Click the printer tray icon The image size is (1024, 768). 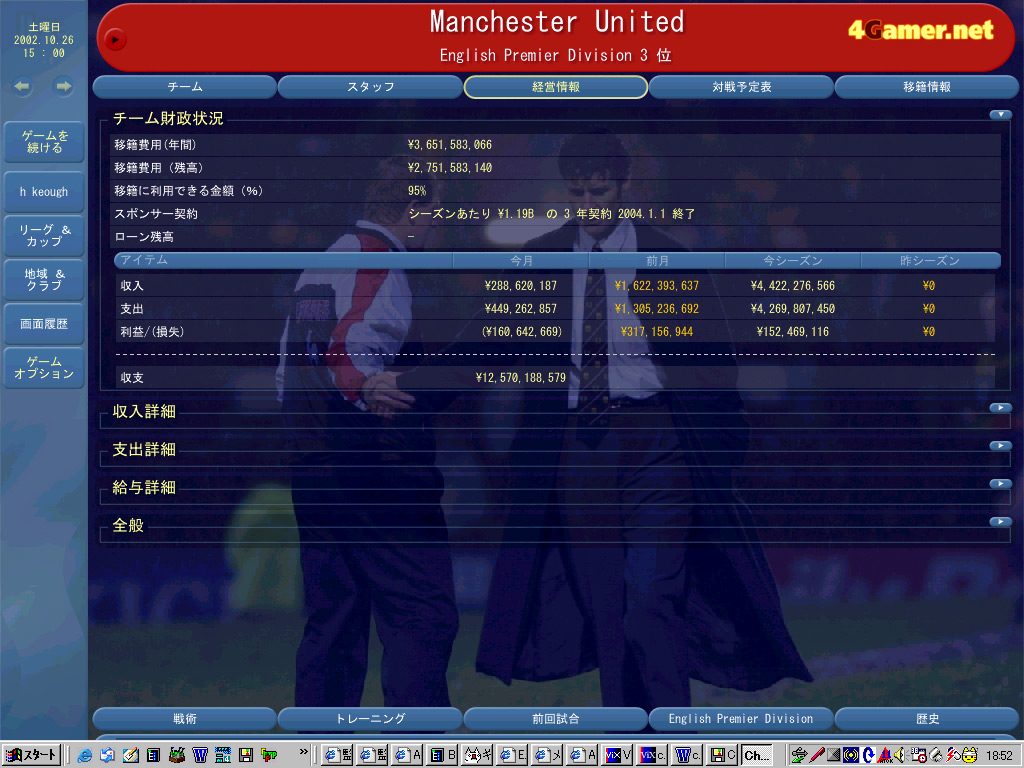click(936, 756)
